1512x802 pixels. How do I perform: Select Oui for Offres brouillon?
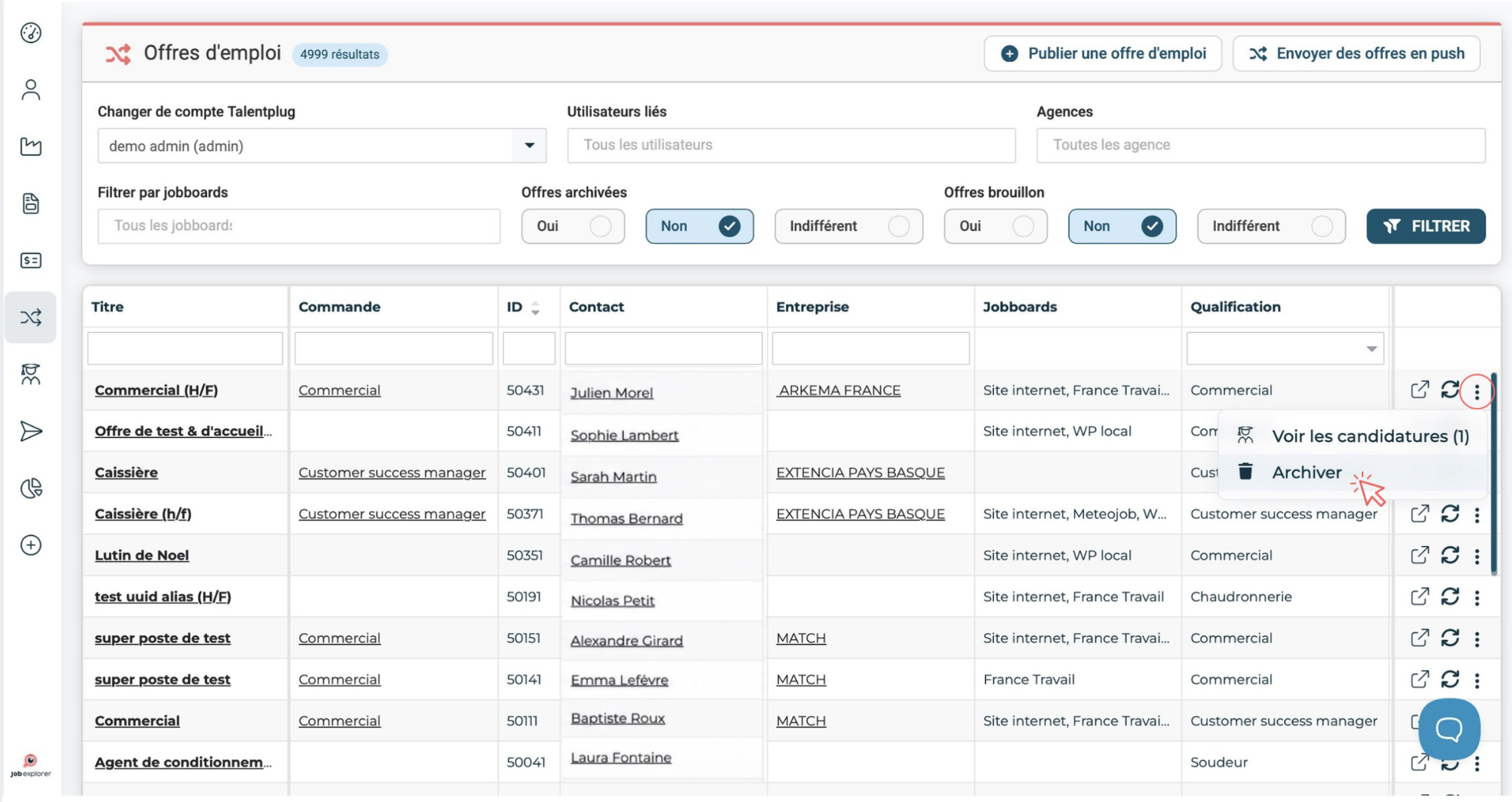pos(995,226)
